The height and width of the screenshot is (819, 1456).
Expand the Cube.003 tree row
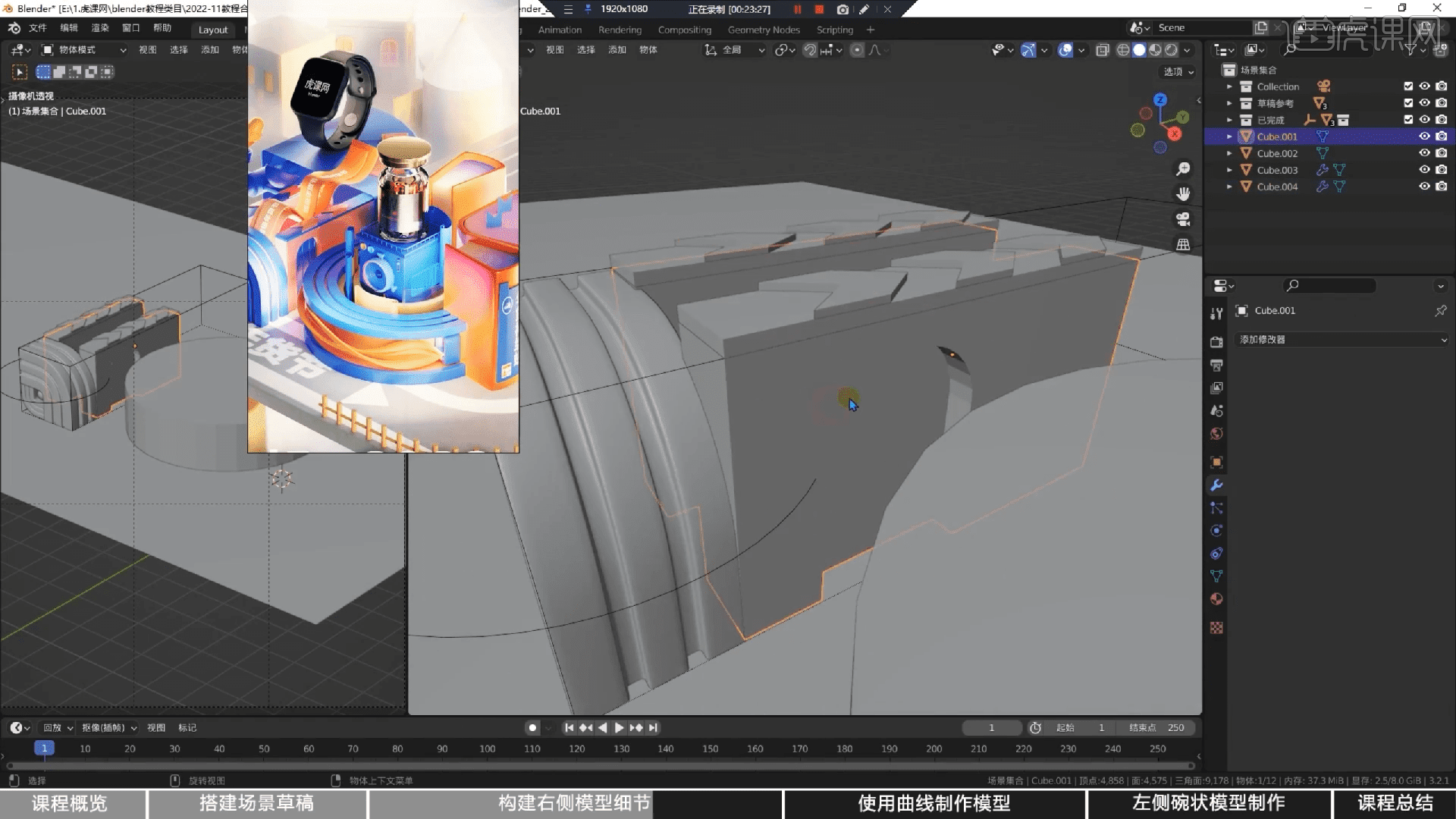pos(1229,170)
